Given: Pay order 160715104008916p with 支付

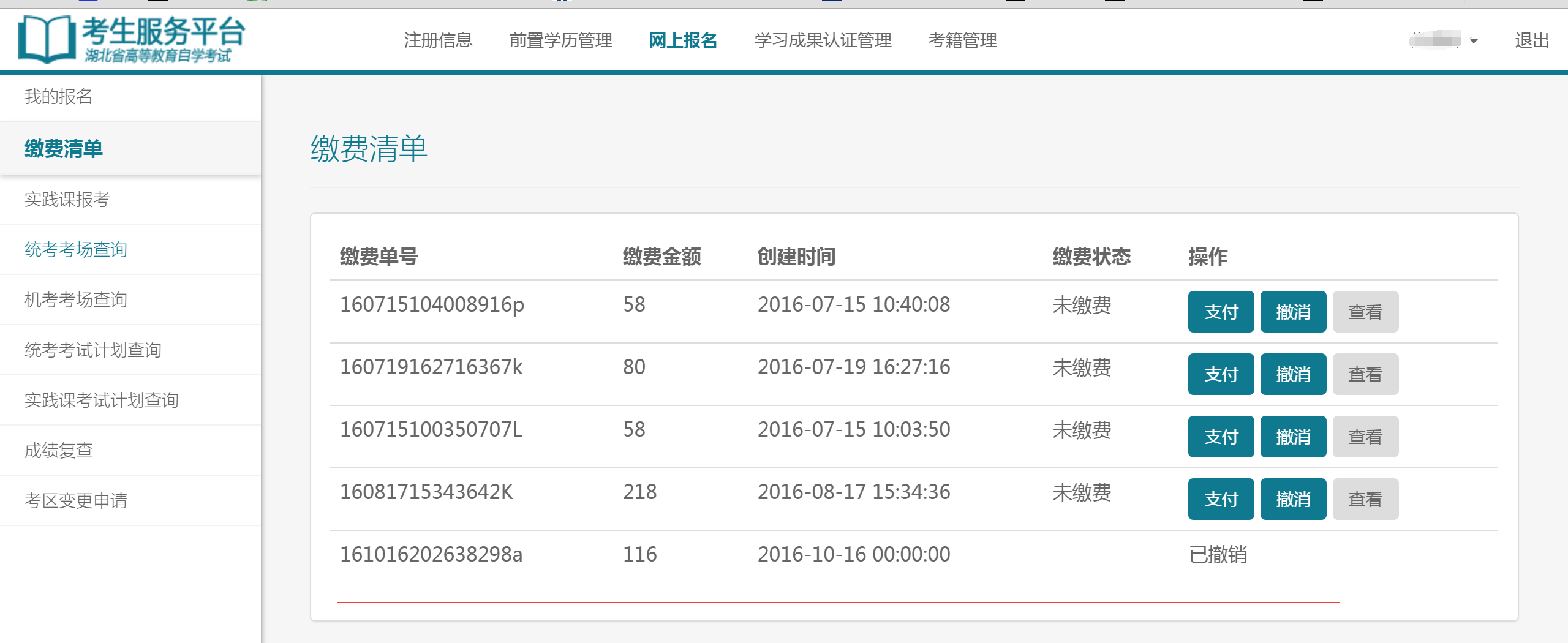Looking at the screenshot, I should tap(1221, 312).
